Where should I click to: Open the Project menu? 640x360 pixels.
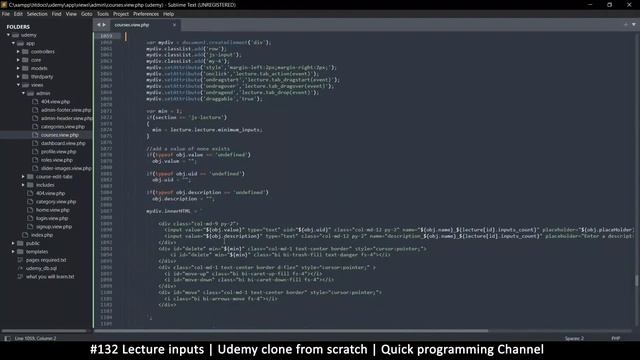[x=121, y=14]
